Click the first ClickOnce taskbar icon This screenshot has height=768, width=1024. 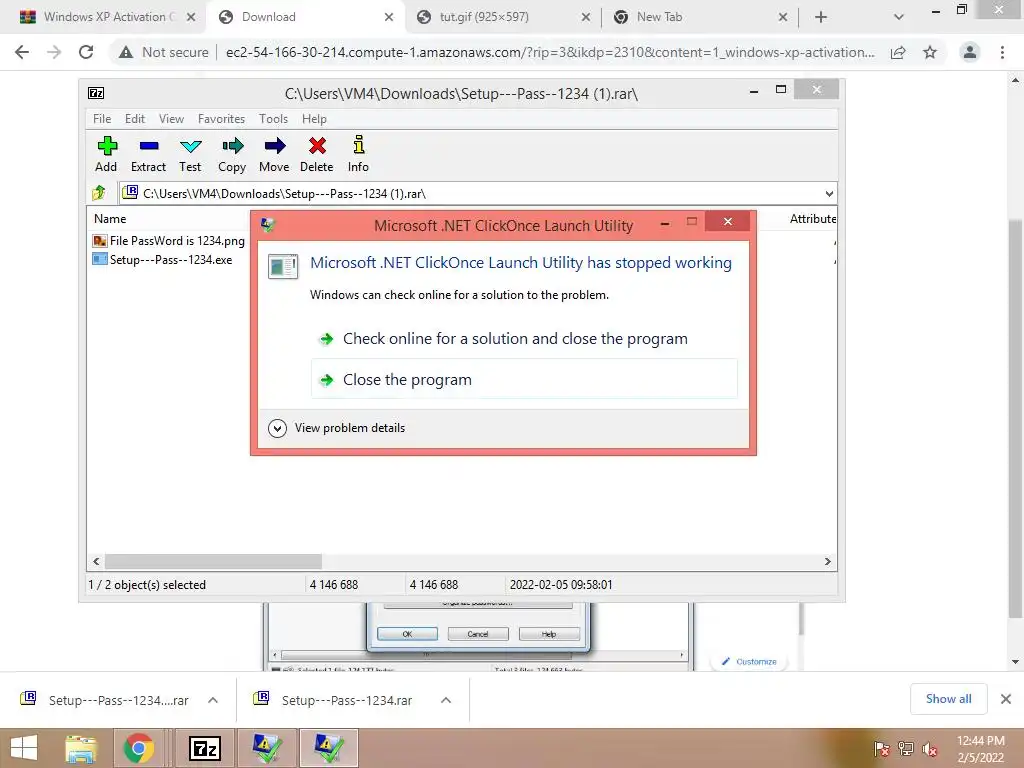(267, 748)
